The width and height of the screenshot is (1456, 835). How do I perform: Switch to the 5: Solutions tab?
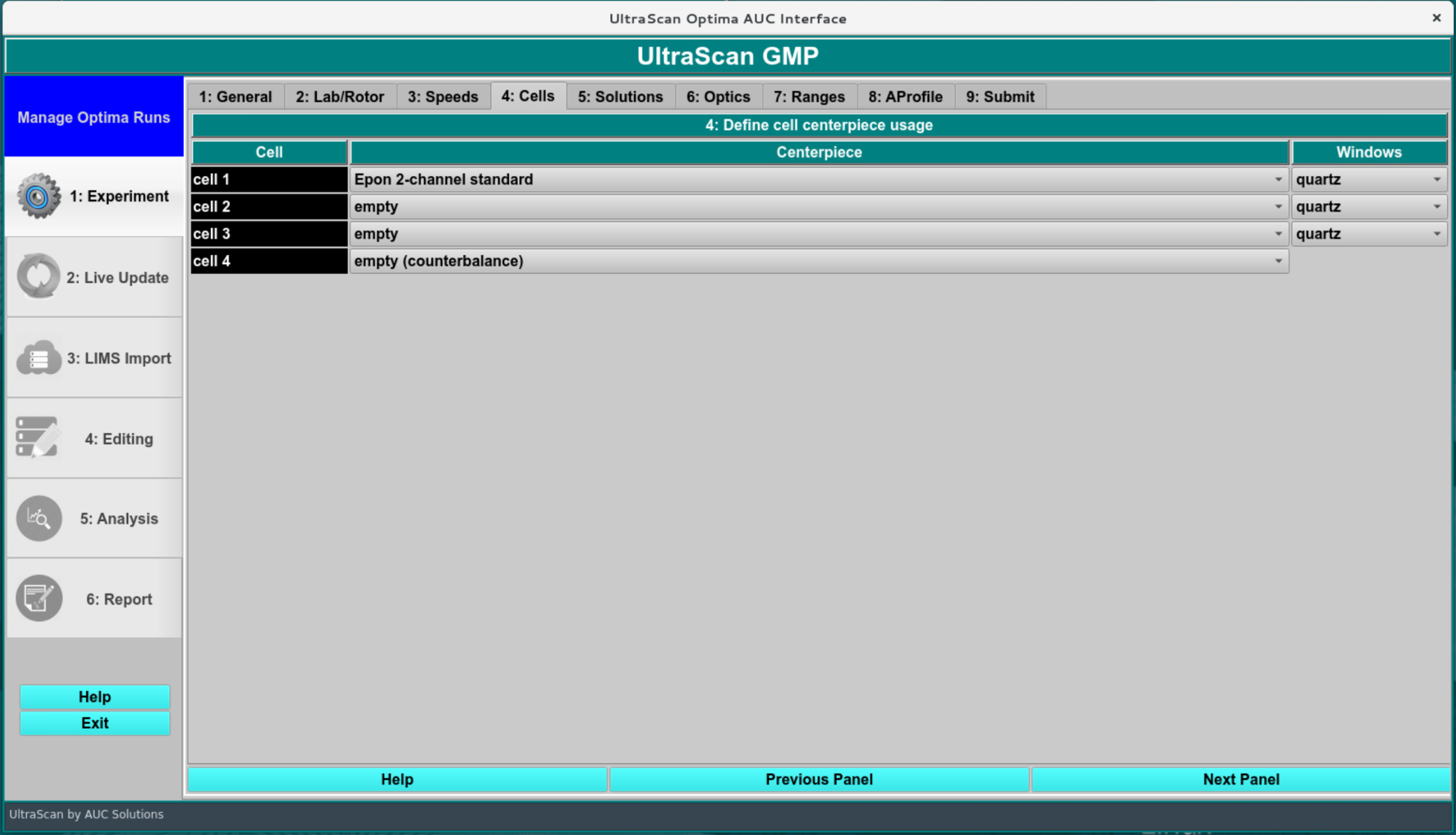619,97
